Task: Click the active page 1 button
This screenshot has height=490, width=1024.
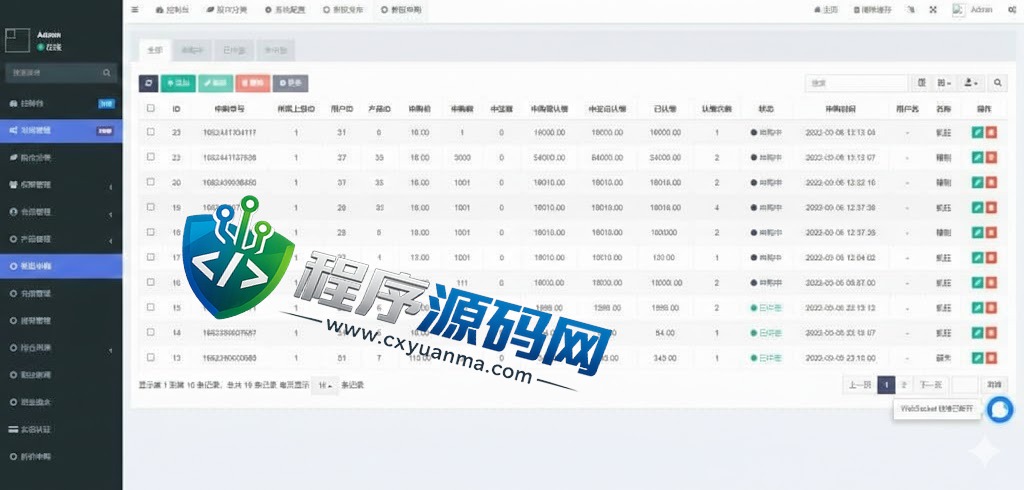Action: 886,385
